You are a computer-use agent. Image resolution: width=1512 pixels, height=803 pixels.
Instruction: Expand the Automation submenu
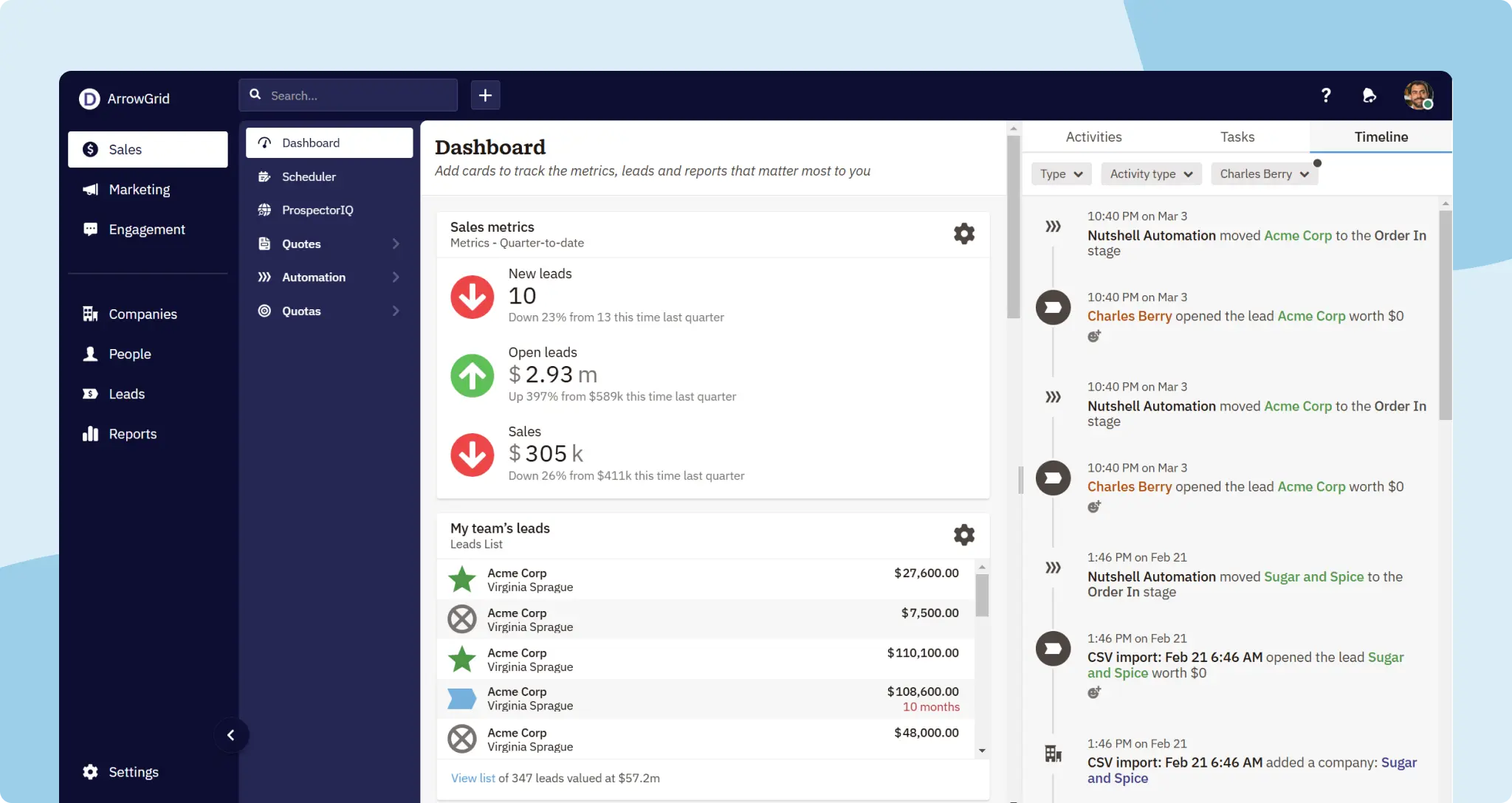[315, 277]
